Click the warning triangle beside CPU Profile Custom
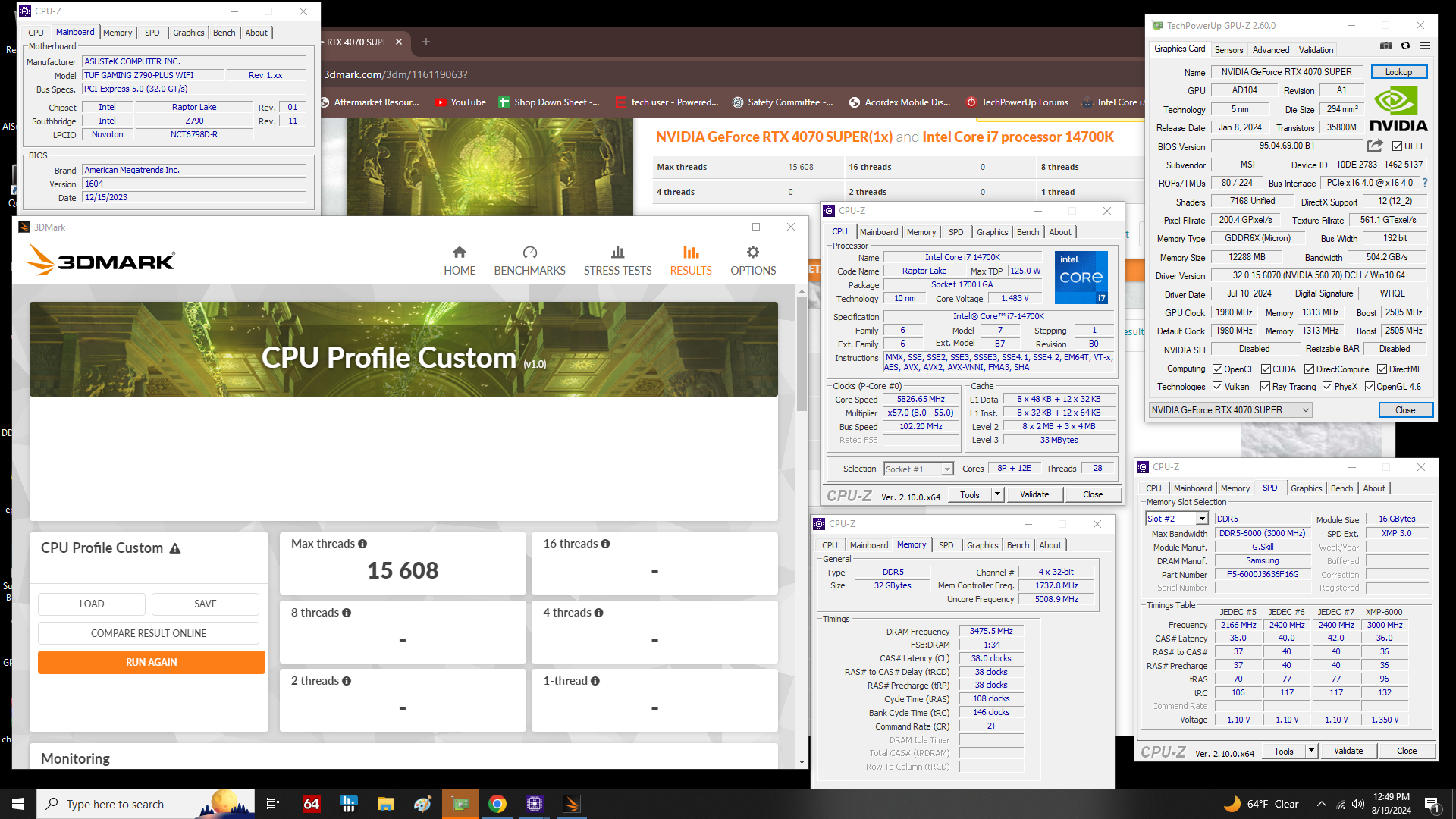The height and width of the screenshot is (819, 1456). [175, 548]
